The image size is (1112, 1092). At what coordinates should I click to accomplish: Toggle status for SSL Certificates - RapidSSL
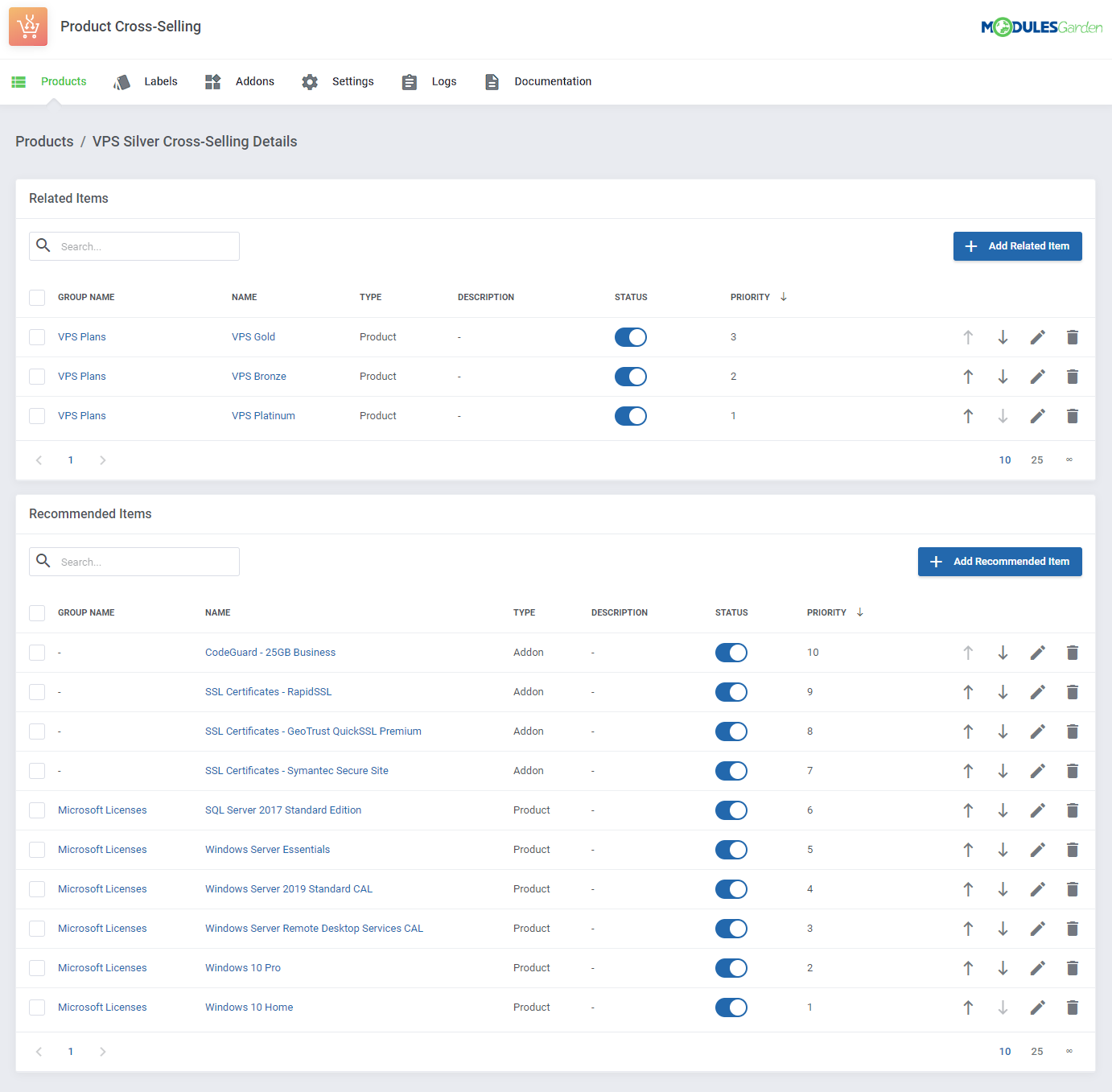pyautogui.click(x=731, y=692)
